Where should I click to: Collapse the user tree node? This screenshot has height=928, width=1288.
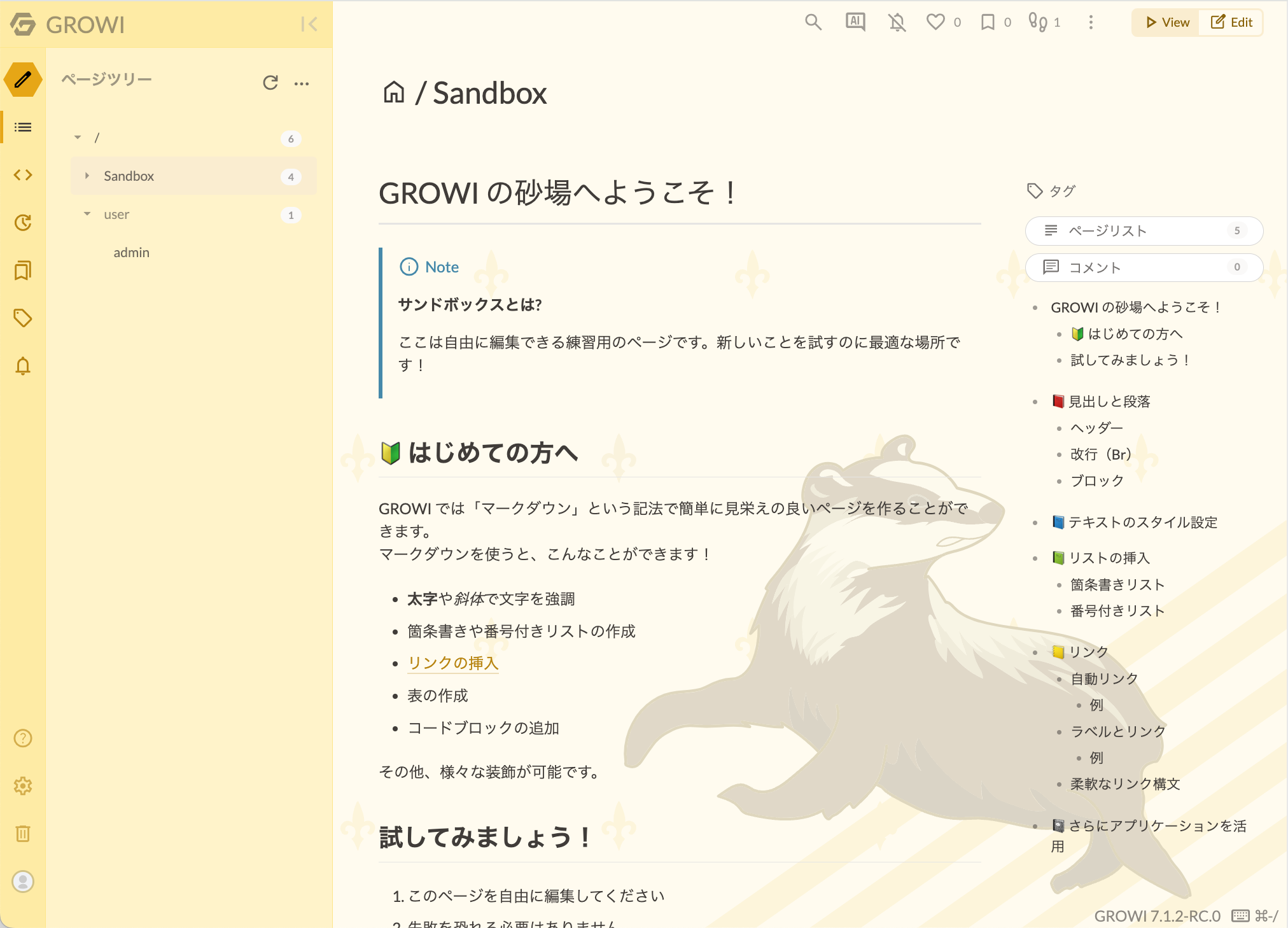click(x=87, y=214)
